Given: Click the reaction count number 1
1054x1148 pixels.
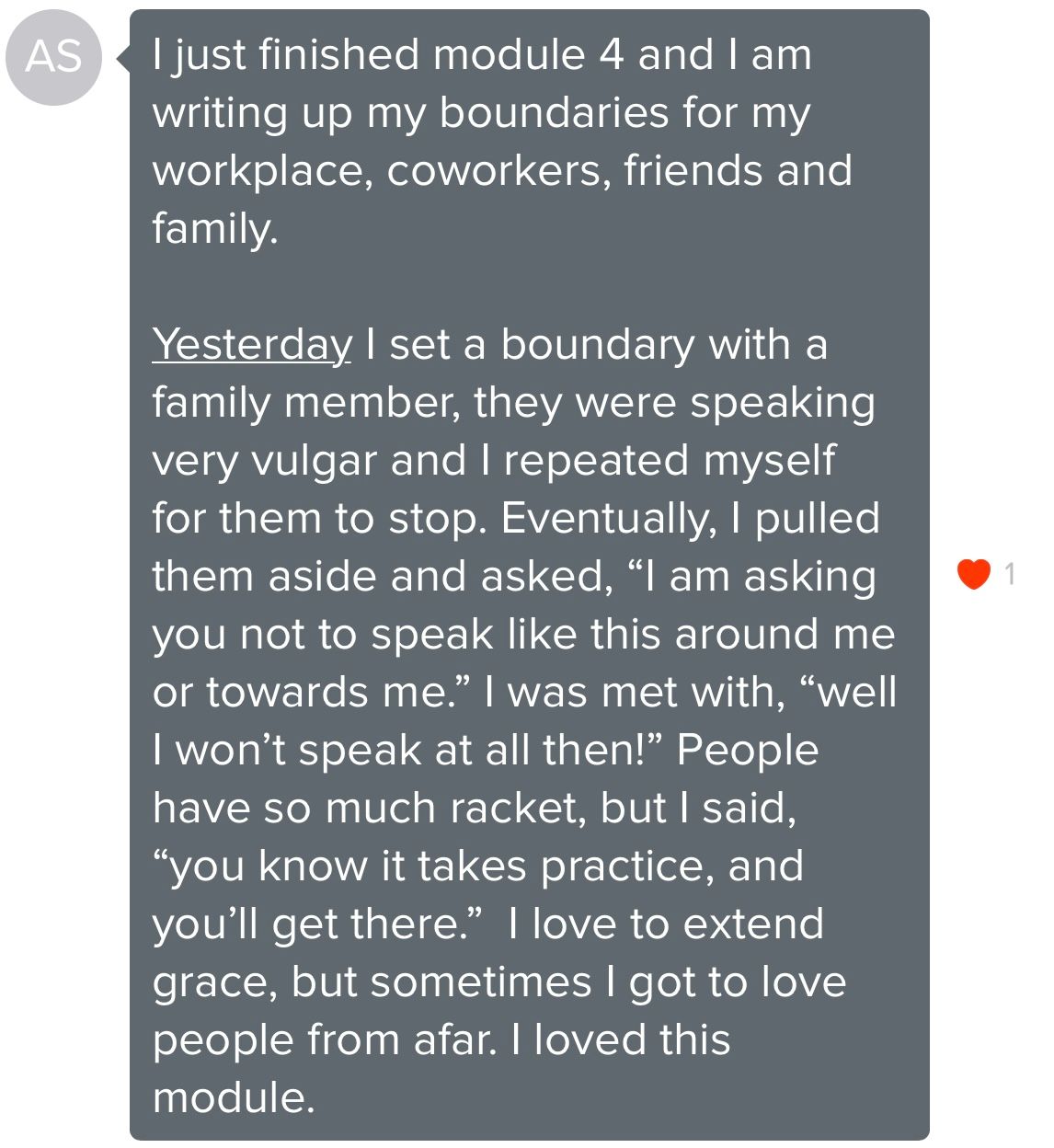Looking at the screenshot, I should [1009, 574].
